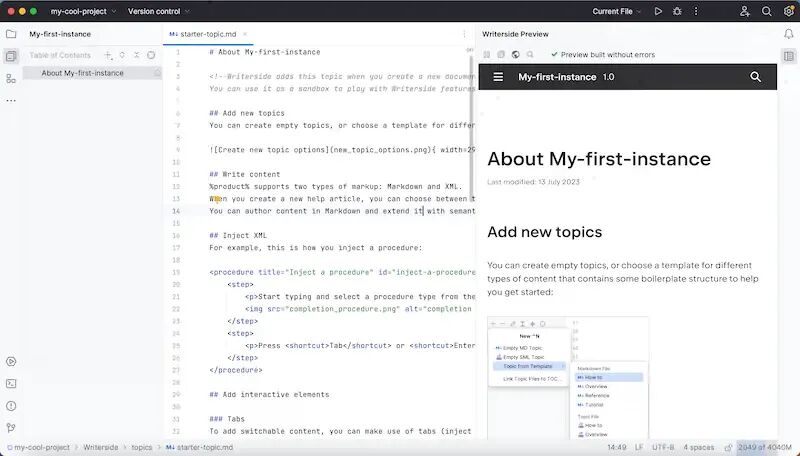Place cursor on line 1 heading text
The height and width of the screenshot is (456, 800).
tap(265, 52)
